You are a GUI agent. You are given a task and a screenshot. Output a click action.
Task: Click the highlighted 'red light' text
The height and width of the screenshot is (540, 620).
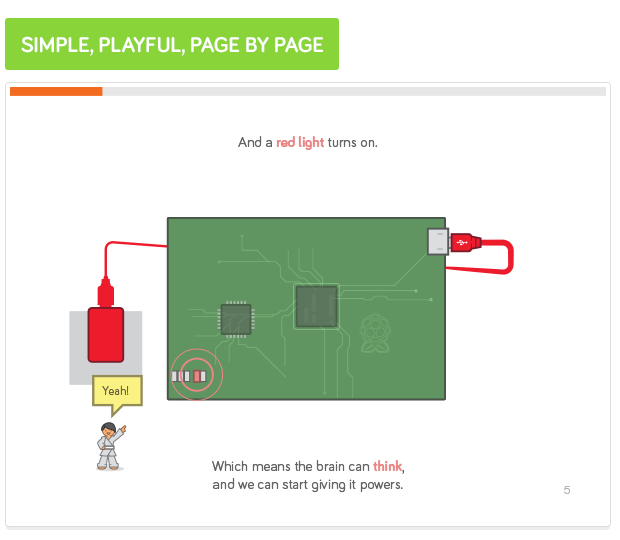click(x=300, y=142)
